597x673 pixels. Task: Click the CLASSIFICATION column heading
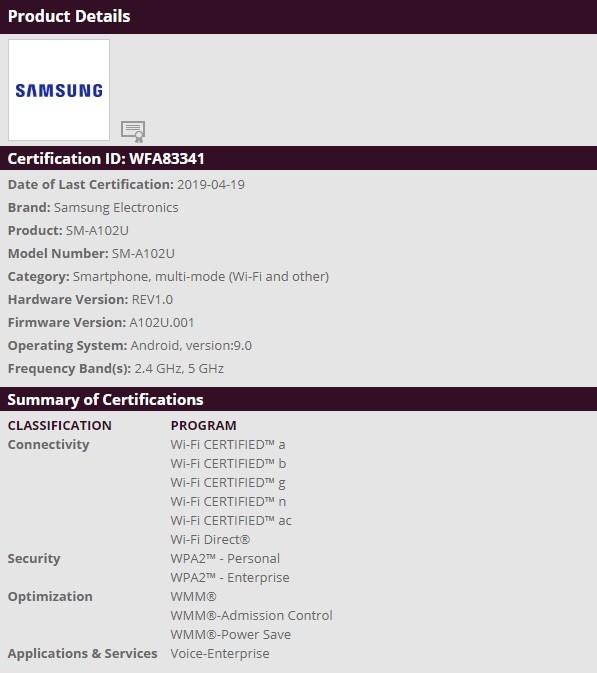pos(60,425)
